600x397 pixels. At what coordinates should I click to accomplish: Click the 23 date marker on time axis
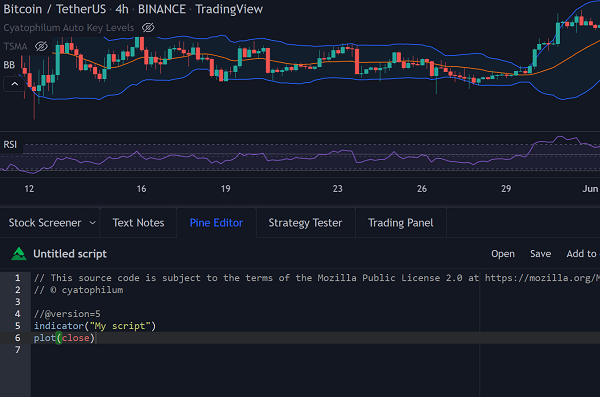point(338,189)
